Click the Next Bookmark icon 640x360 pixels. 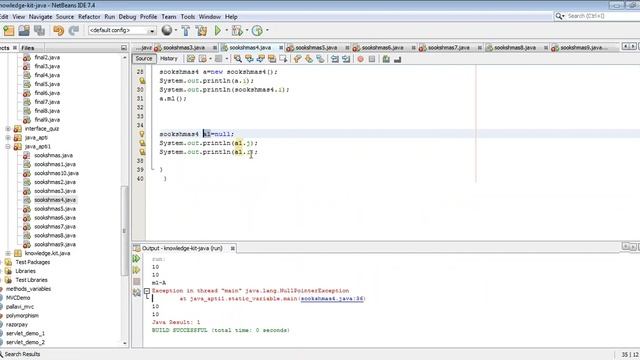tap(309, 59)
